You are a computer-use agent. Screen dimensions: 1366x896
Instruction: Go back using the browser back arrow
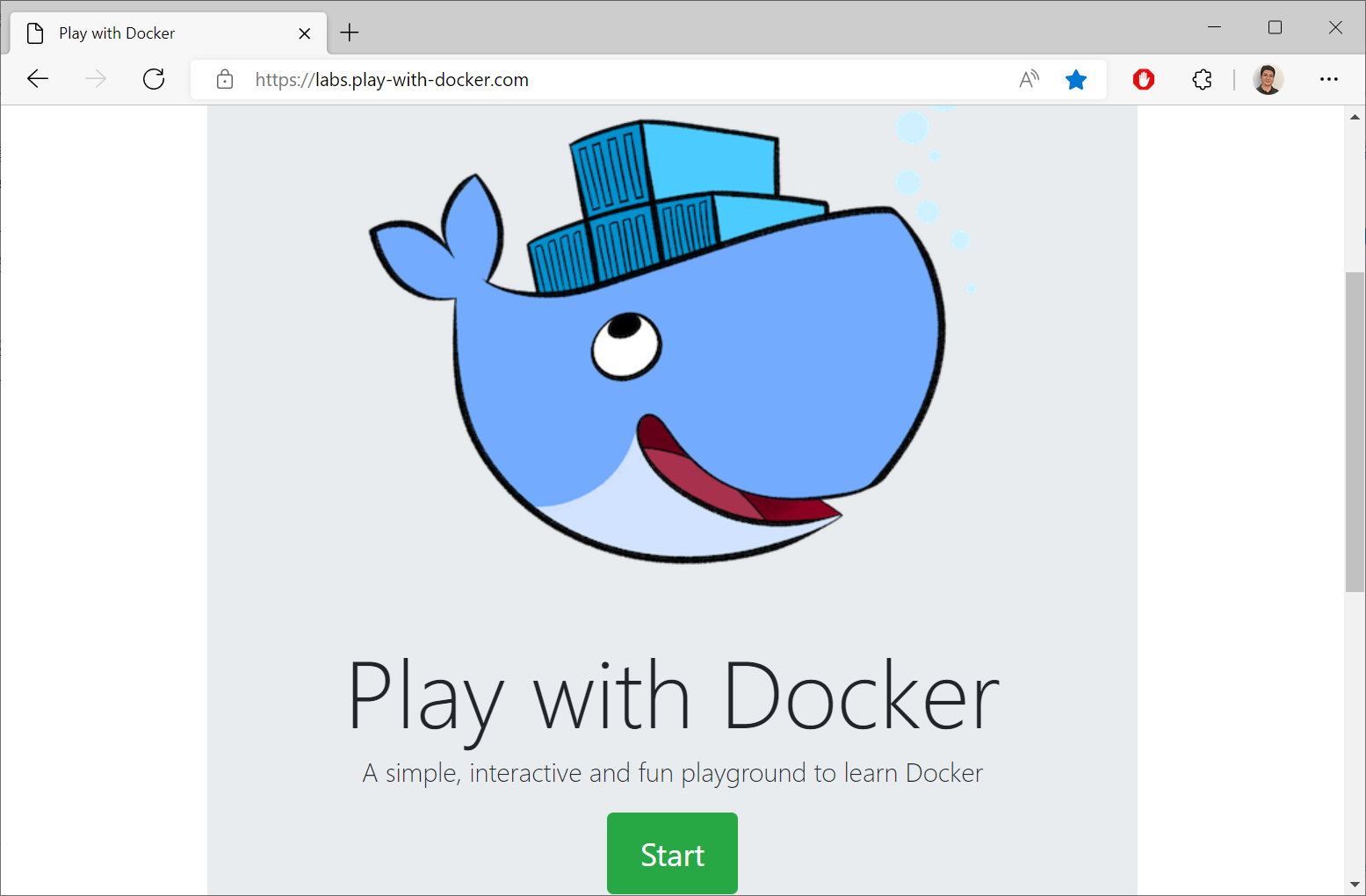38,79
